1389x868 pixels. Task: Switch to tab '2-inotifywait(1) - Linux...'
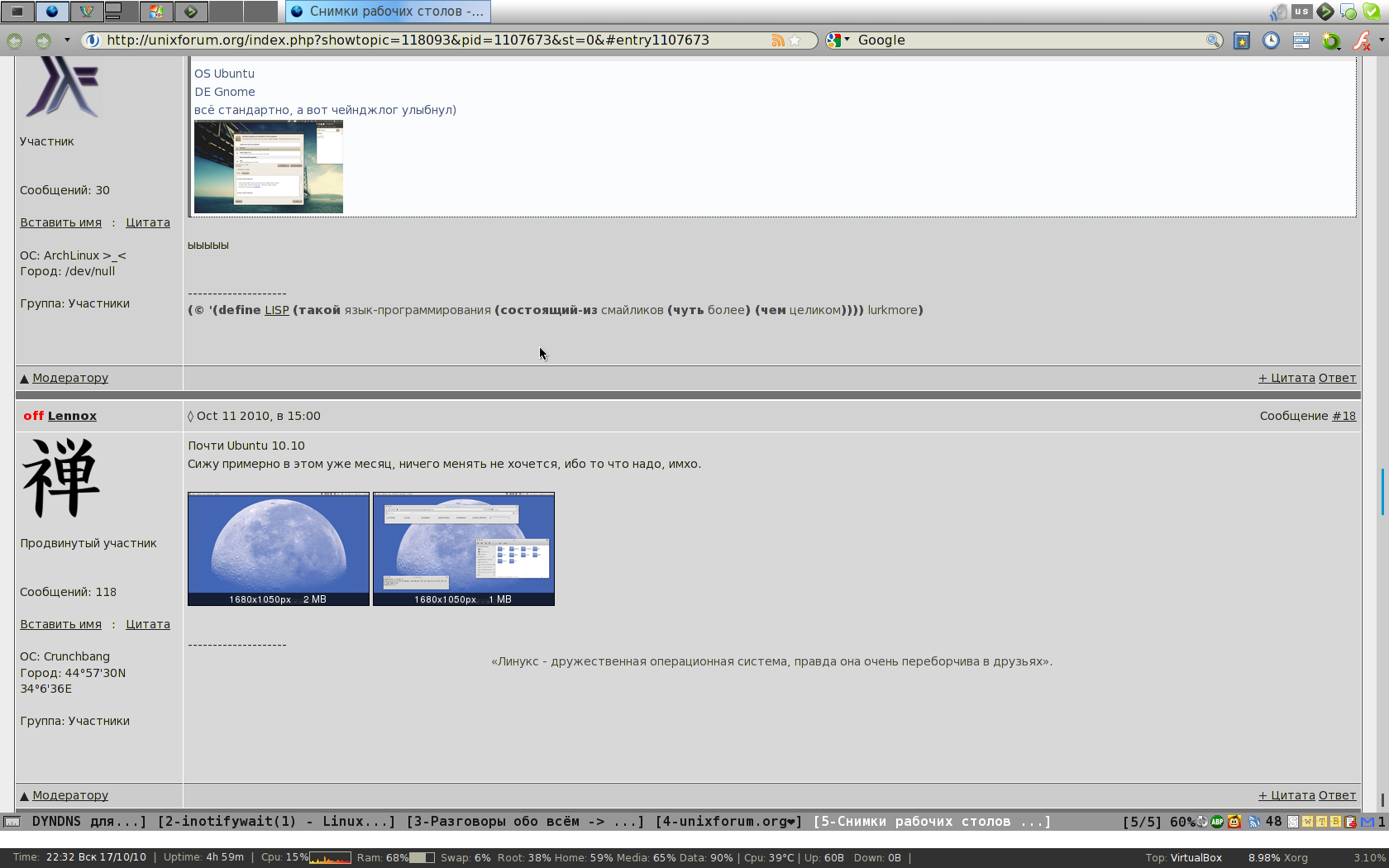point(275,822)
